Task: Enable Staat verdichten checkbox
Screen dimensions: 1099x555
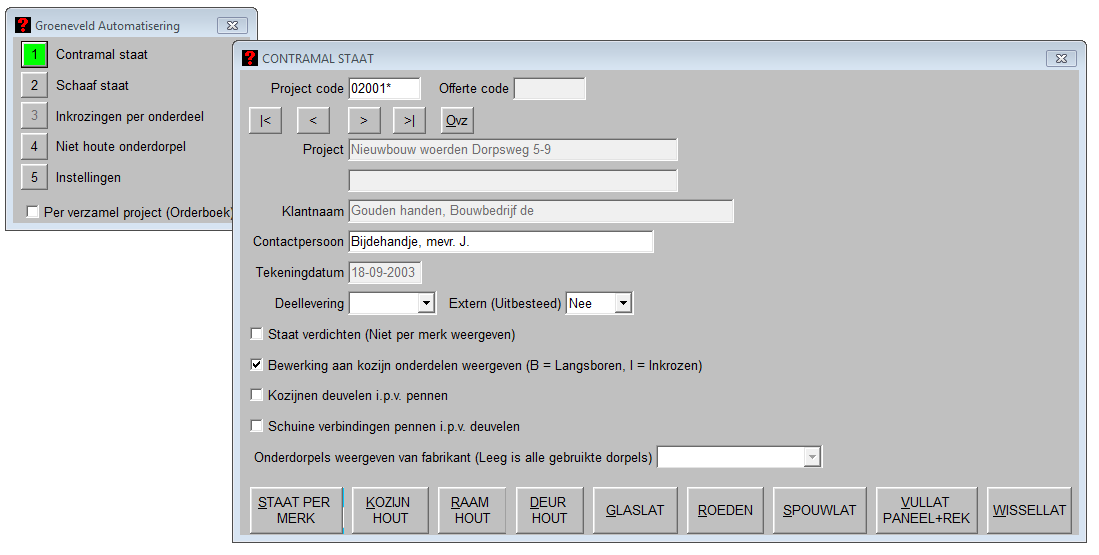Action: (x=257, y=334)
